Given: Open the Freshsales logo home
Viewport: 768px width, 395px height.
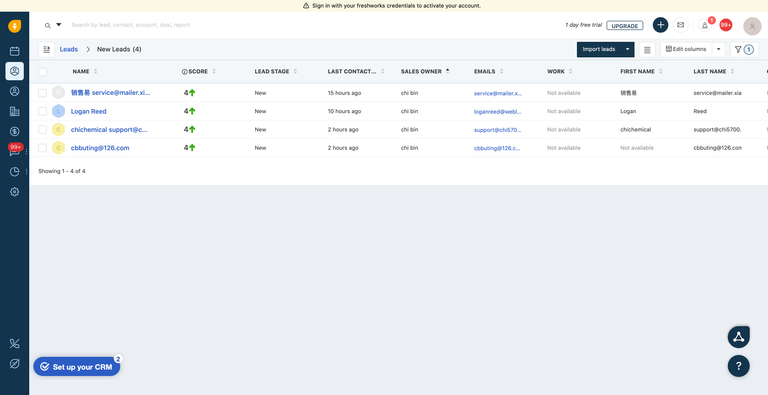Looking at the screenshot, I should coord(15,26).
